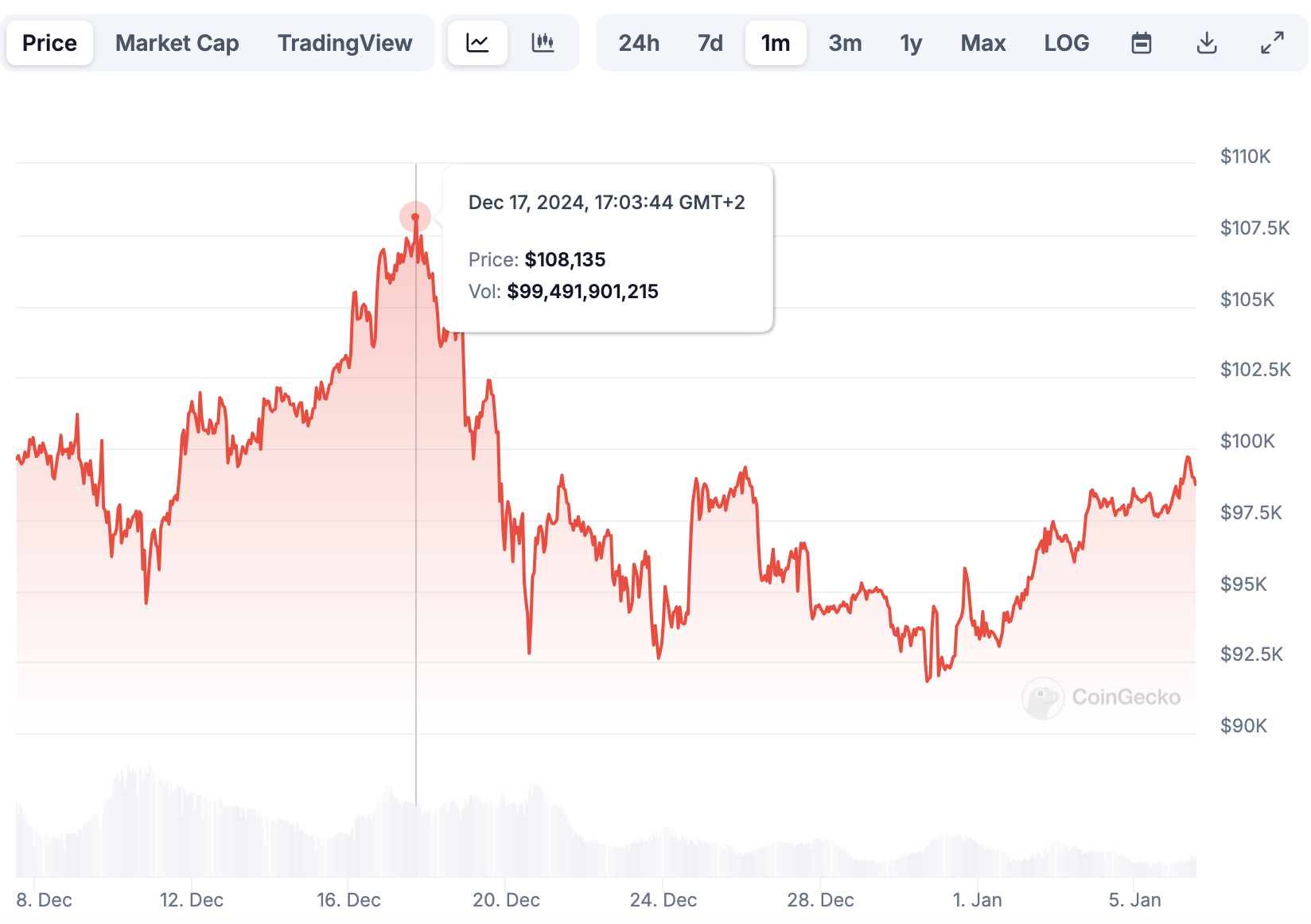This screenshot has width=1311, height=924.
Task: Choose the 3m time range
Action: point(845,43)
